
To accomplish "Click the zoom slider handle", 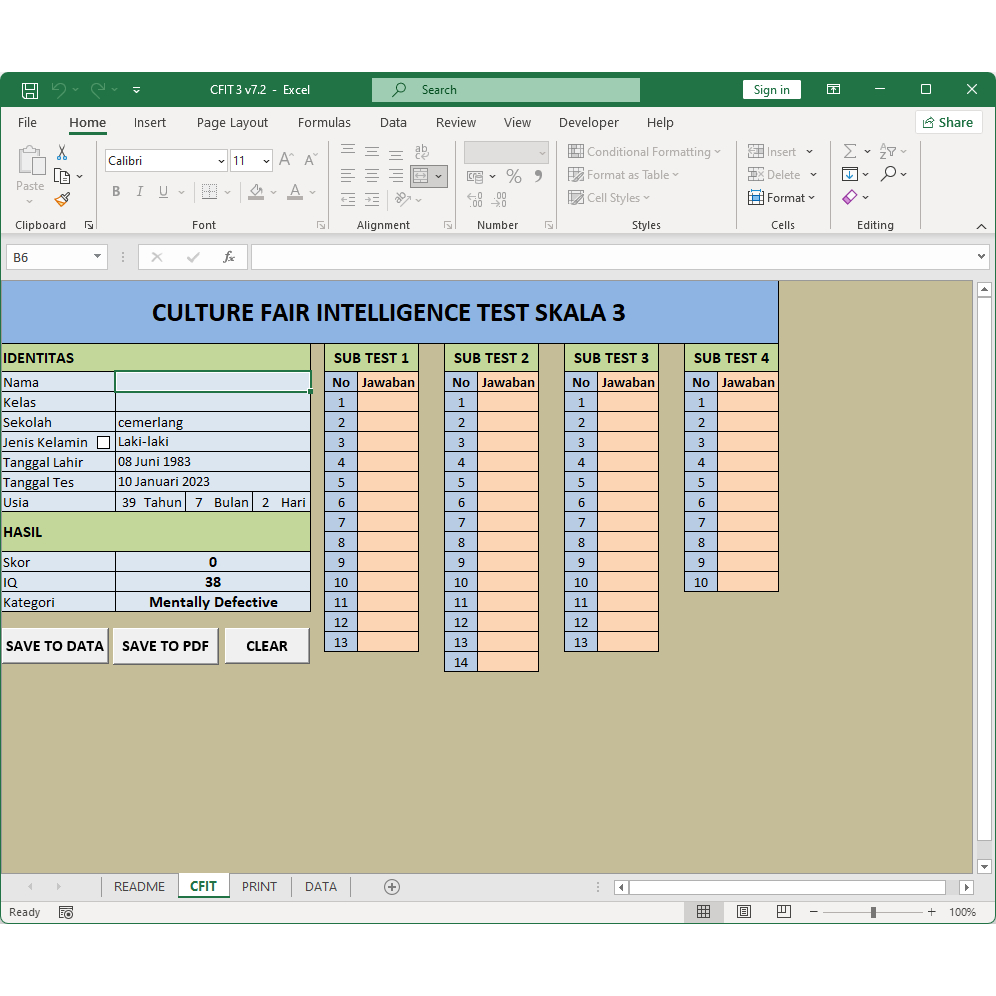I will (x=873, y=912).
